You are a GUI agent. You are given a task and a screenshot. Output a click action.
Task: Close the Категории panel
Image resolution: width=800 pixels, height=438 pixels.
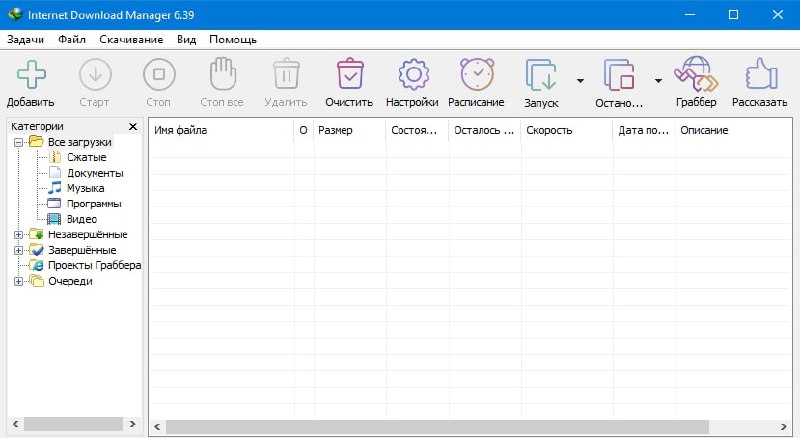pyautogui.click(x=133, y=126)
